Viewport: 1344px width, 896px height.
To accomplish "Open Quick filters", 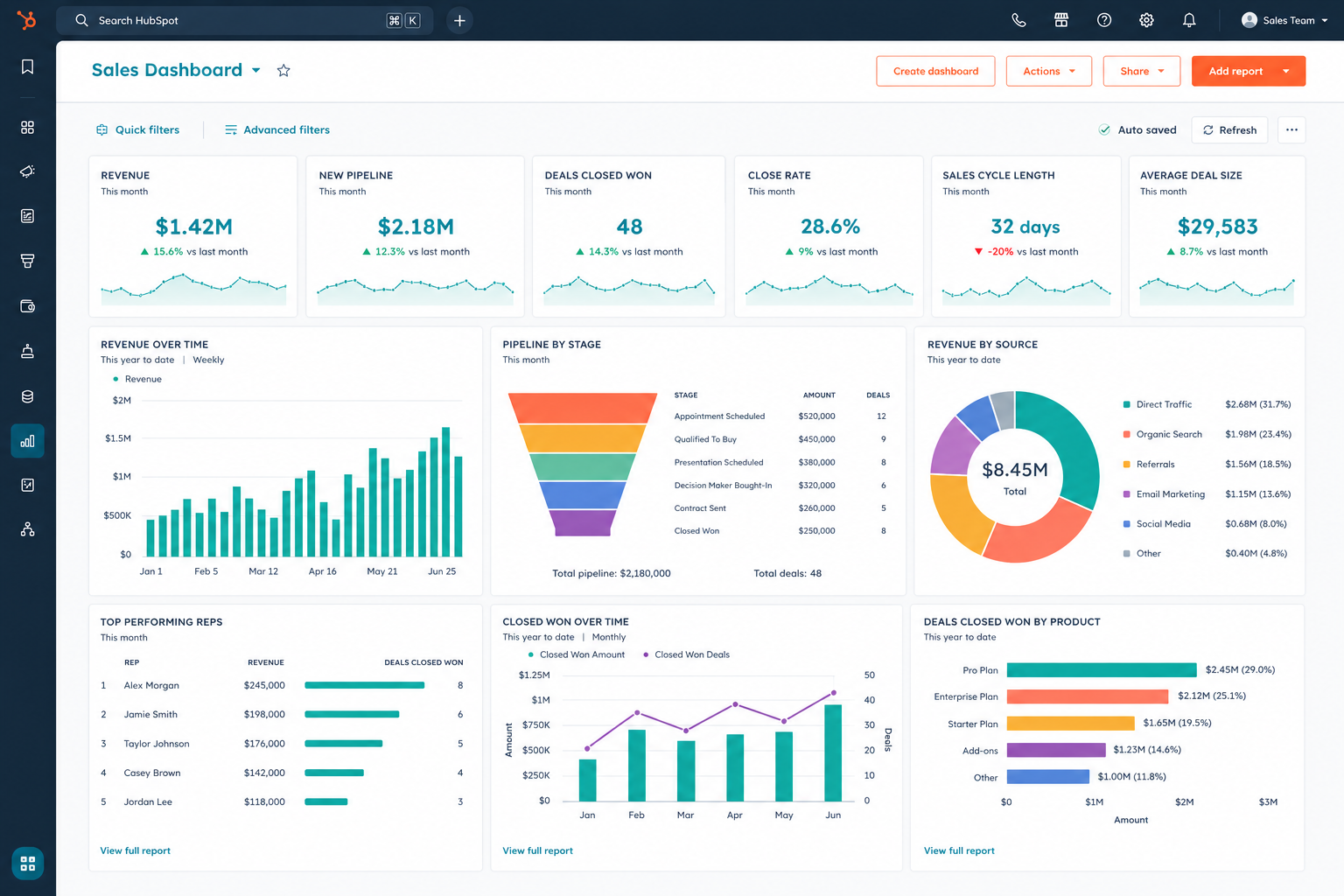I will click(137, 129).
